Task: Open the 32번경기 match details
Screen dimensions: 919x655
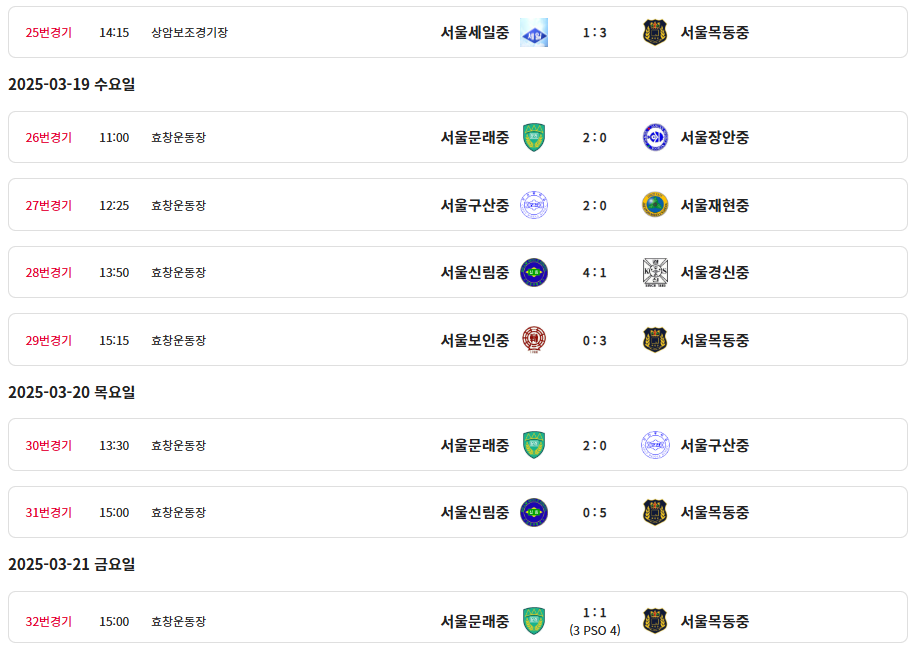Action: click(49, 621)
